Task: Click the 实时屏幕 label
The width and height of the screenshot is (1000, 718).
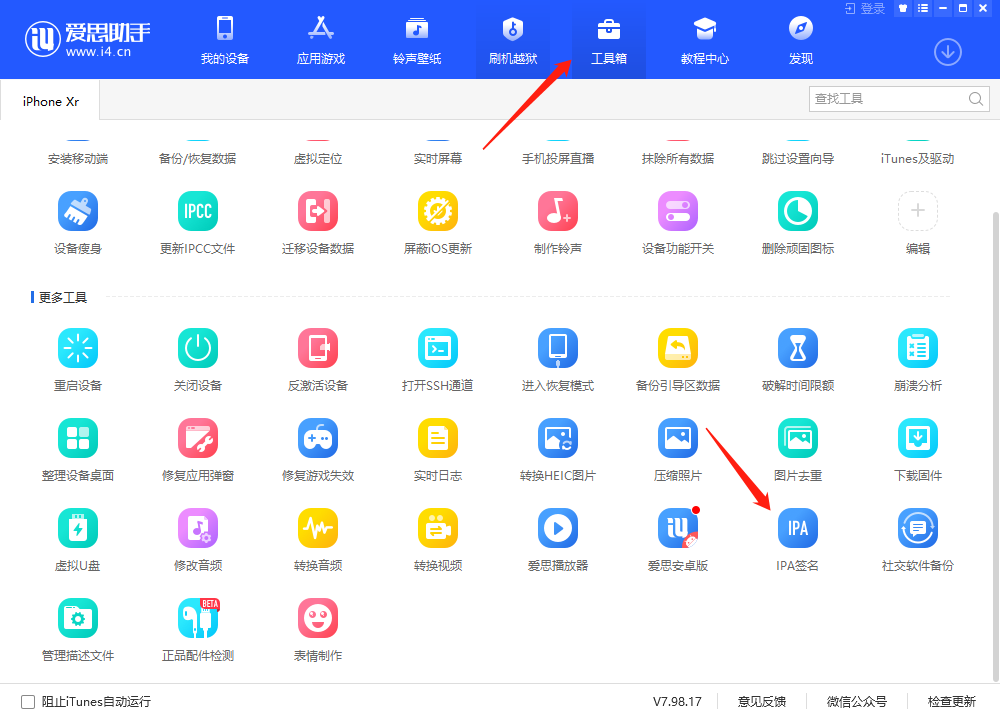Action: pos(438,159)
